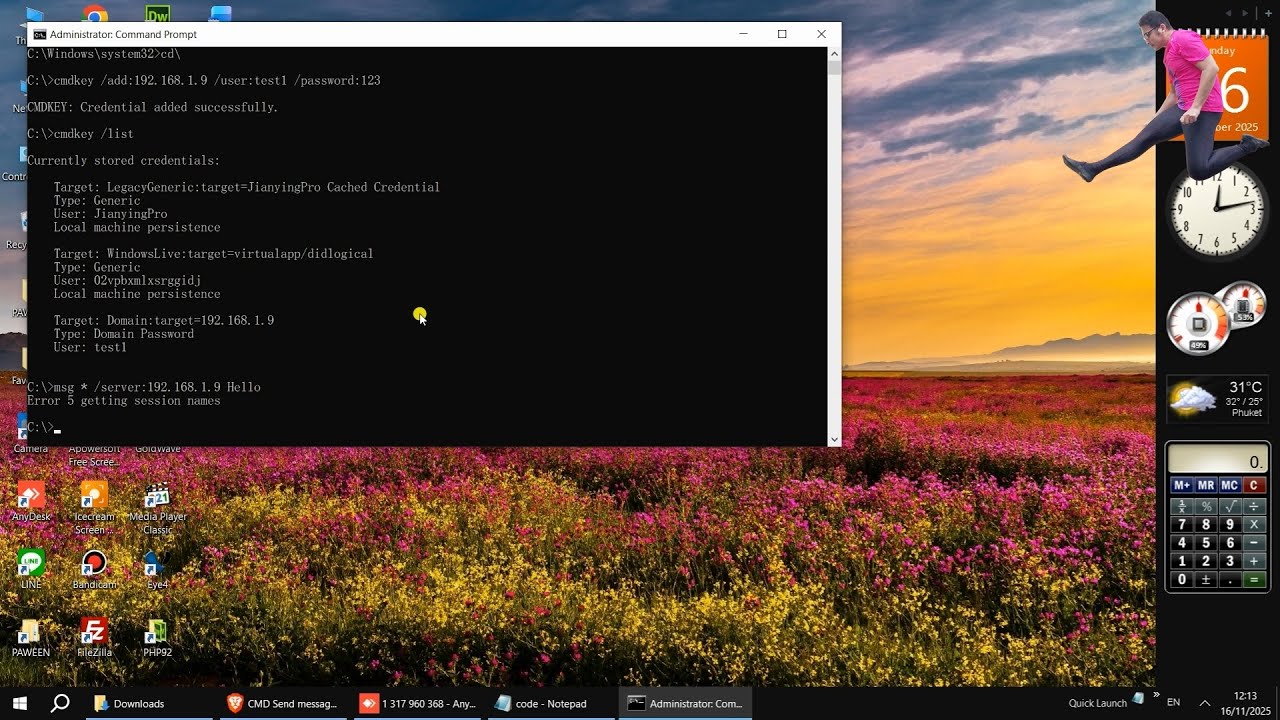
Task: Switch to 'code - Notepad' taskbar window
Action: [551, 703]
